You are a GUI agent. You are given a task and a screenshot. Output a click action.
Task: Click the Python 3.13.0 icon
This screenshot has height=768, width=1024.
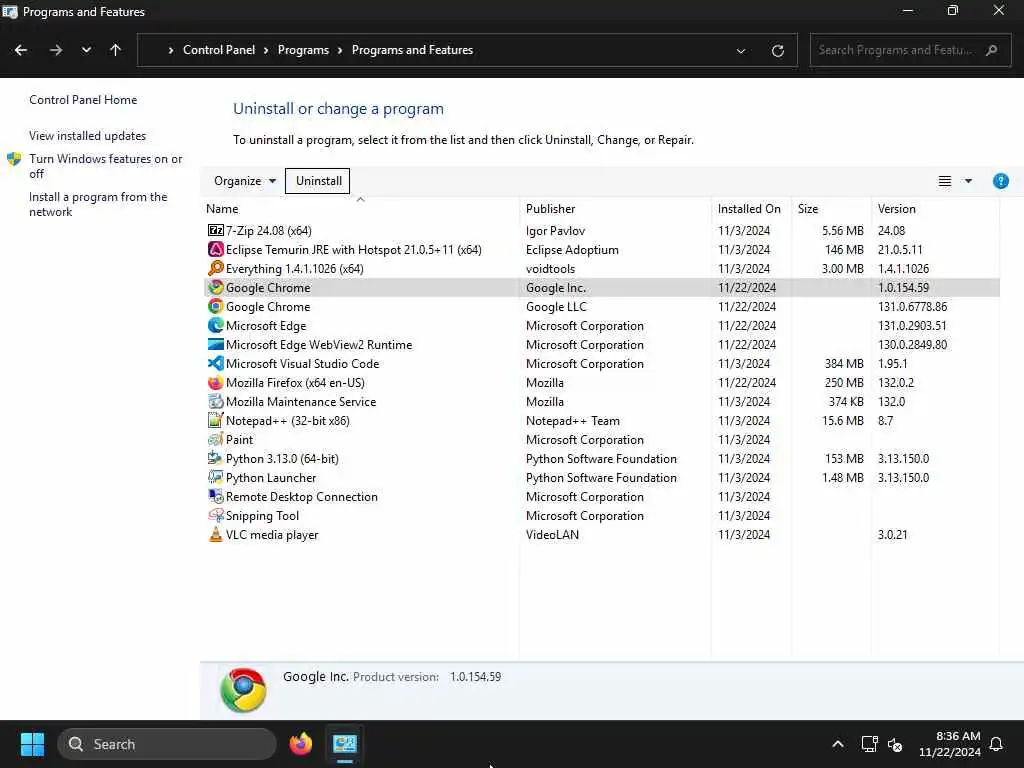click(x=216, y=458)
